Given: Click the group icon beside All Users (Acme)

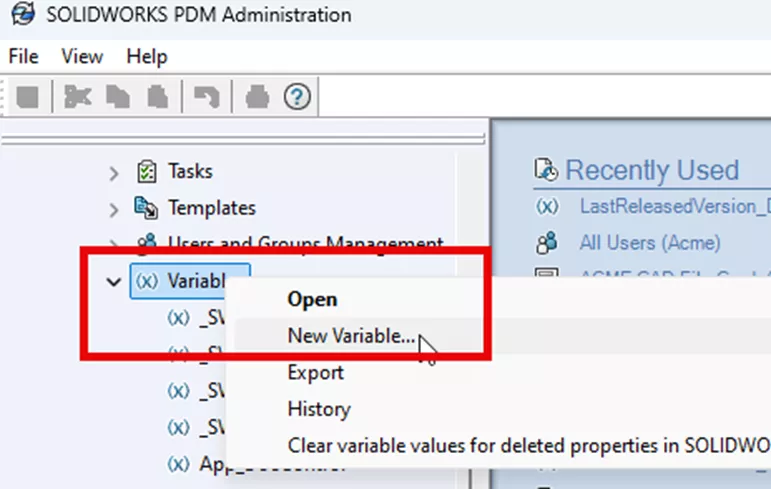Looking at the screenshot, I should [547, 243].
